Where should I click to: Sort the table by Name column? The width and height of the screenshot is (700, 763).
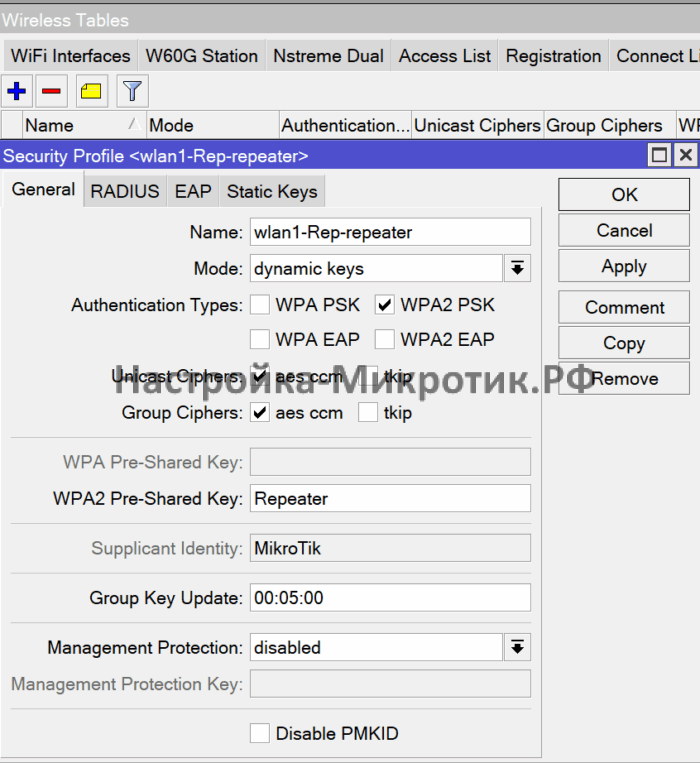click(x=80, y=125)
